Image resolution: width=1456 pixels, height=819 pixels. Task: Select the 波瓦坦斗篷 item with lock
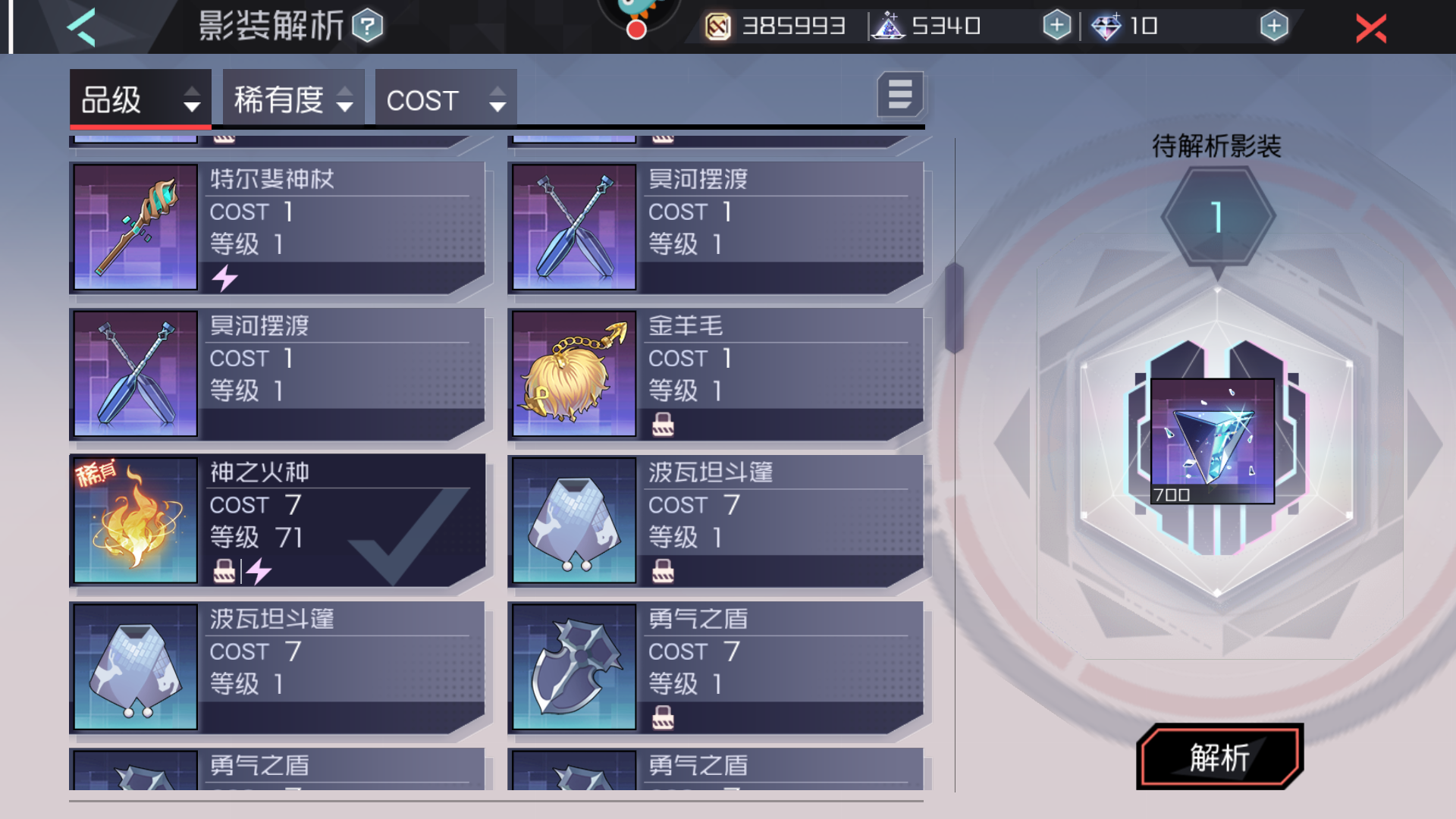[x=716, y=520]
